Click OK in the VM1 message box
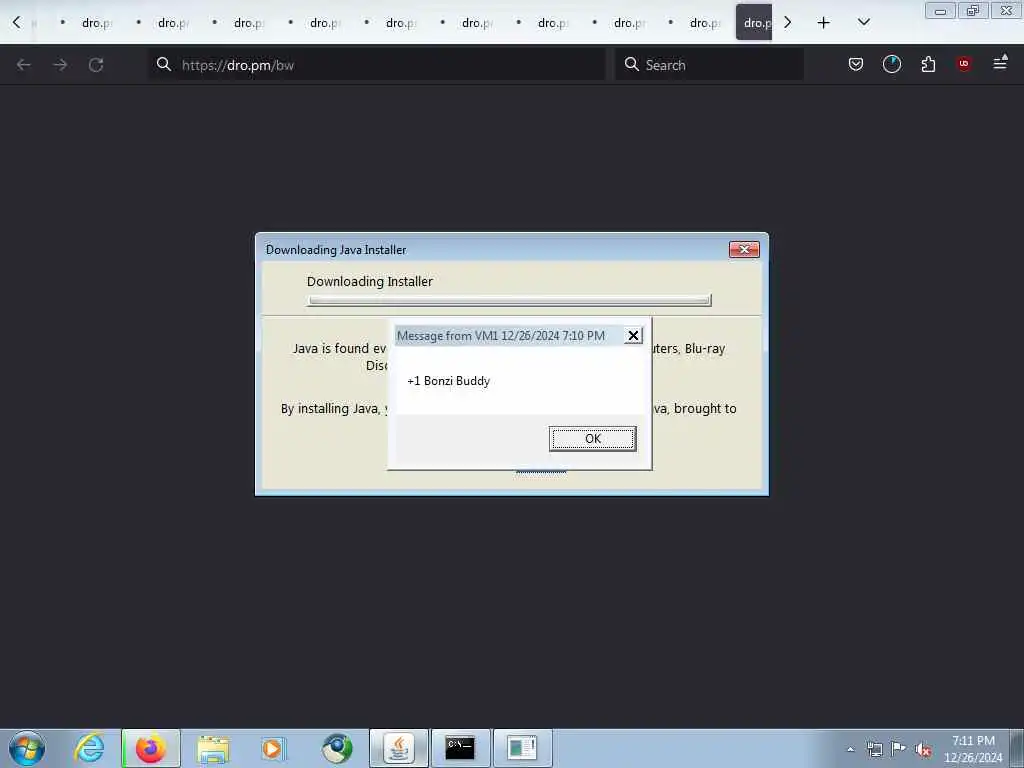Viewport: 1024px width, 768px height. pyautogui.click(x=592, y=438)
